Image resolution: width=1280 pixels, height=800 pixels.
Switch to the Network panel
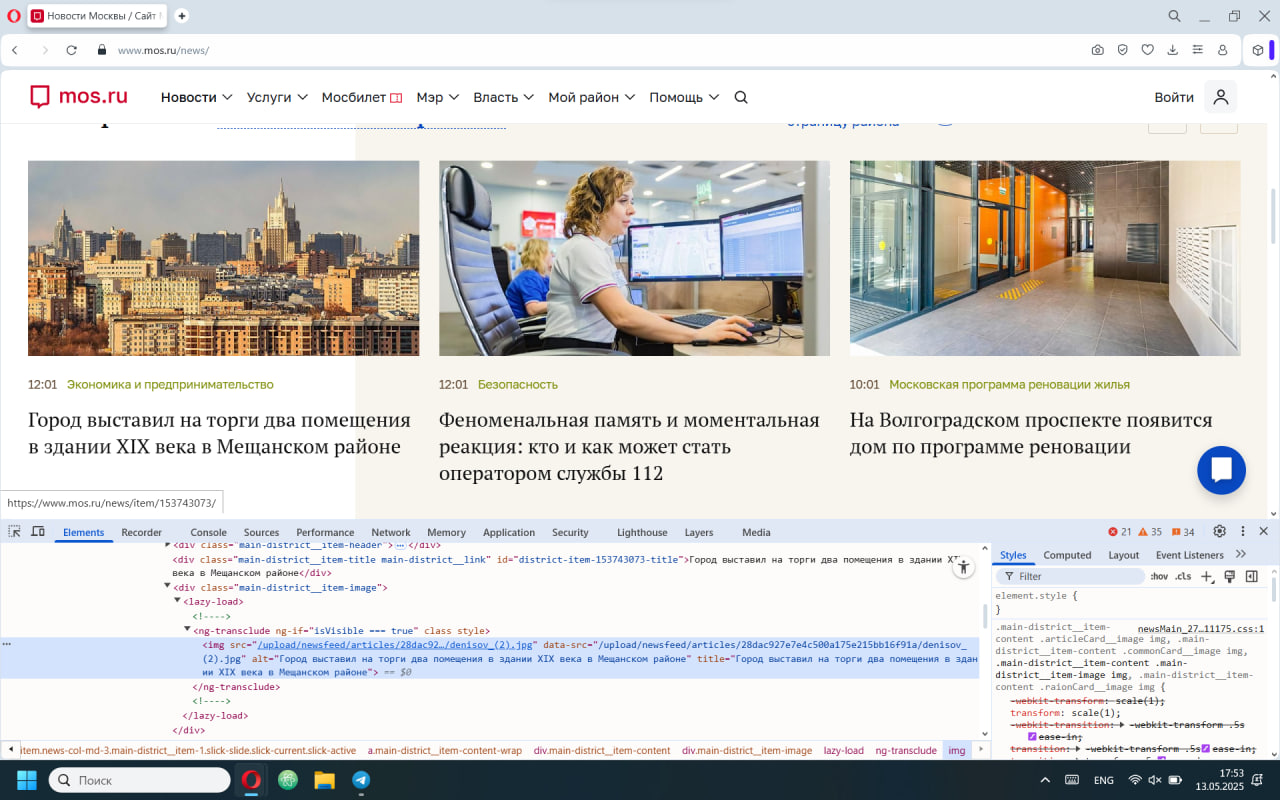(390, 532)
